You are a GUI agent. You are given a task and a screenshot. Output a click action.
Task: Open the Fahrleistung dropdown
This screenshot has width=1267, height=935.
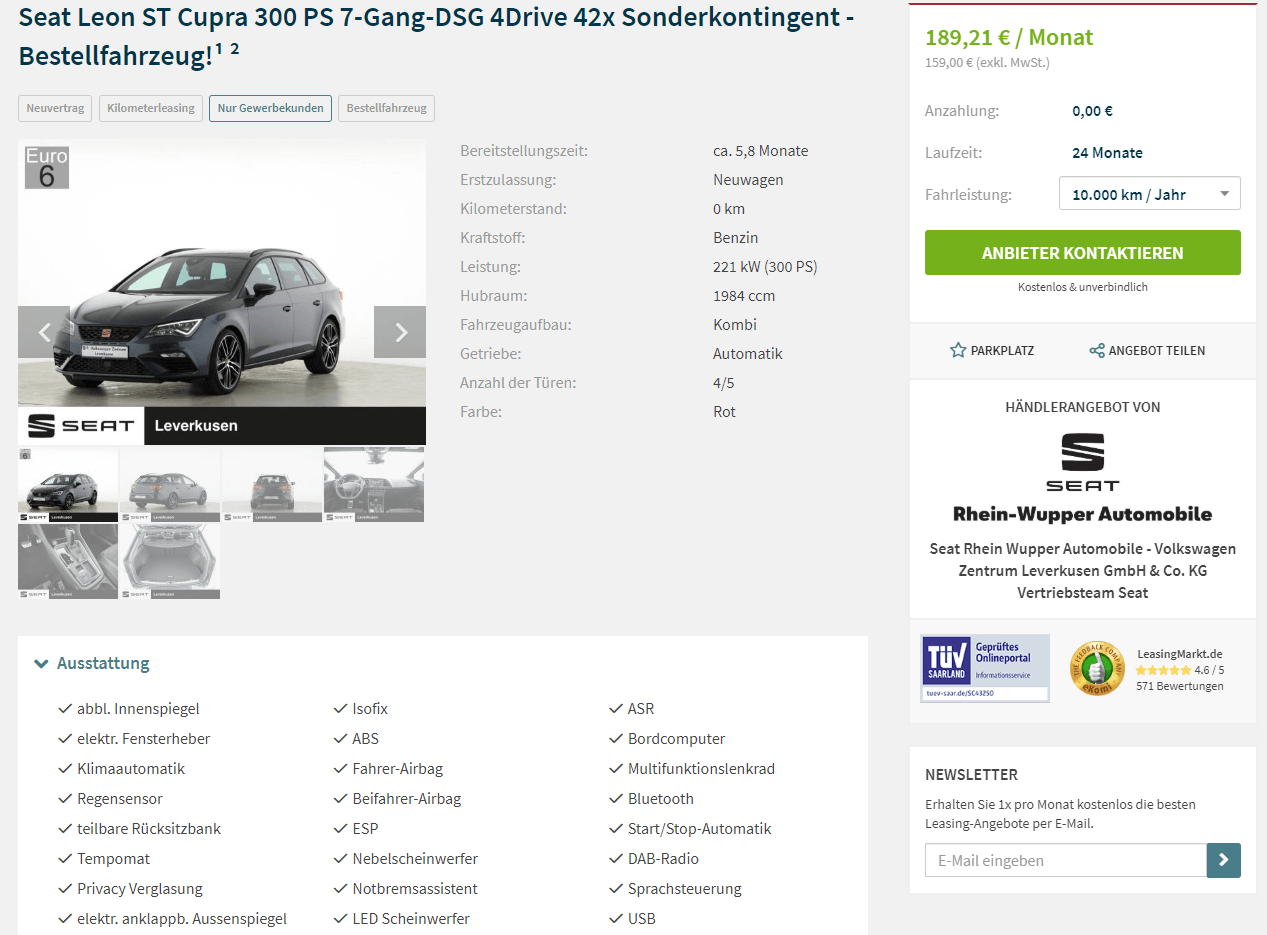click(x=1150, y=194)
